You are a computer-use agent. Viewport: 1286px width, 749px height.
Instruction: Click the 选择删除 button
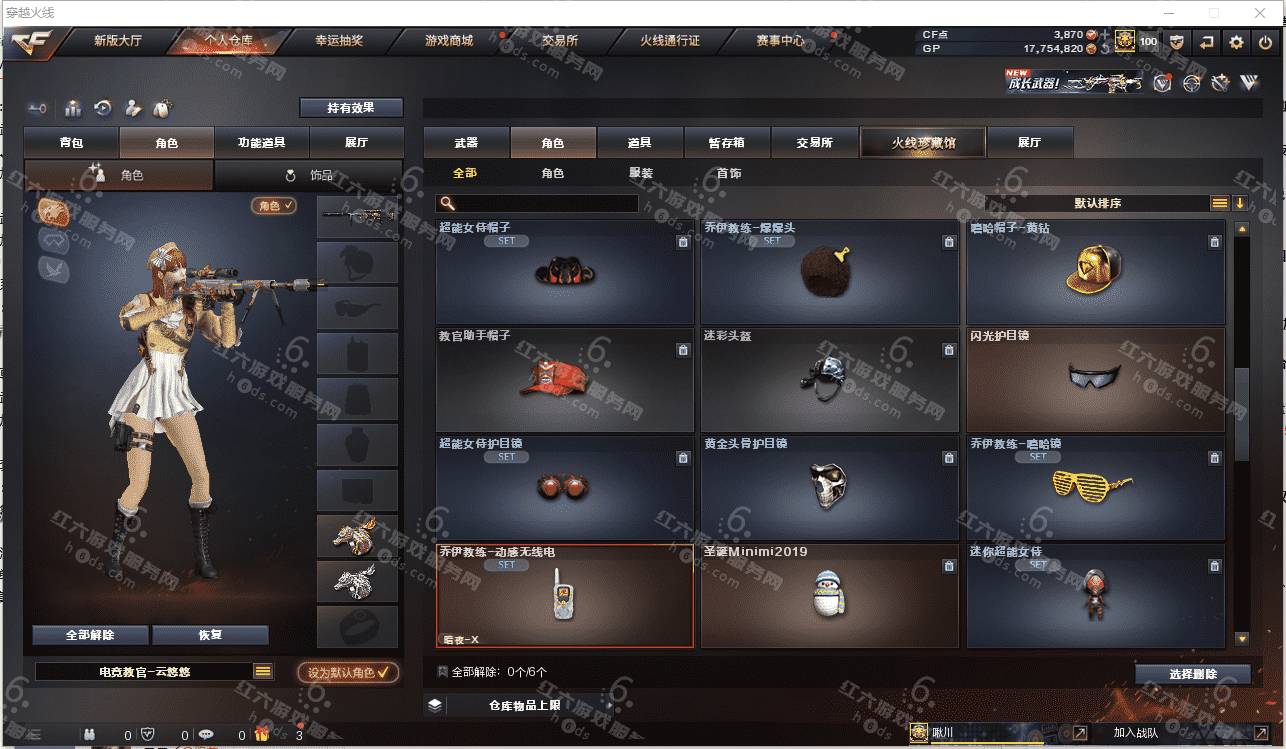[1192, 674]
